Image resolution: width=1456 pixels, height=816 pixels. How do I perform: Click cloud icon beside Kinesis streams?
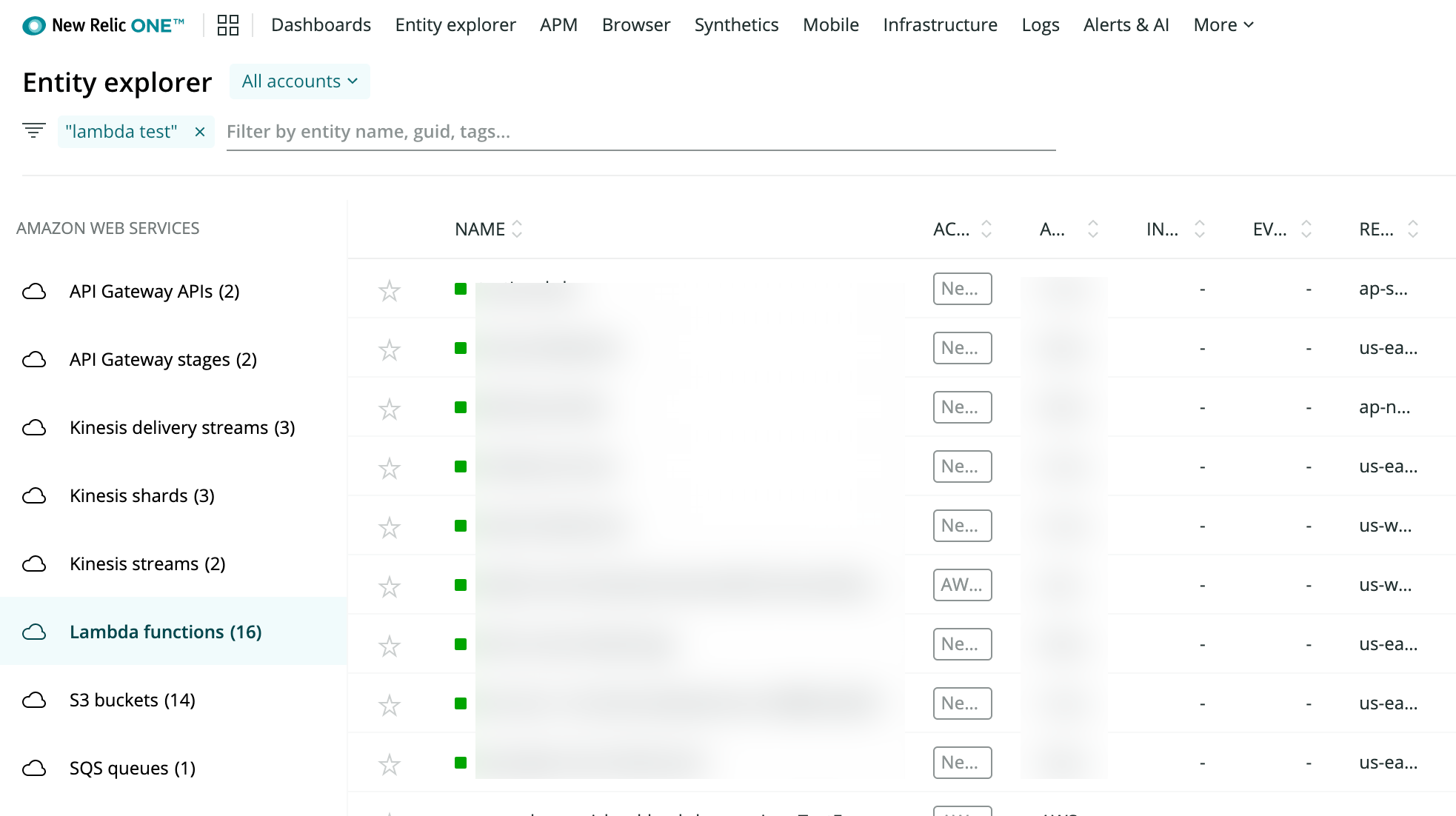34,563
